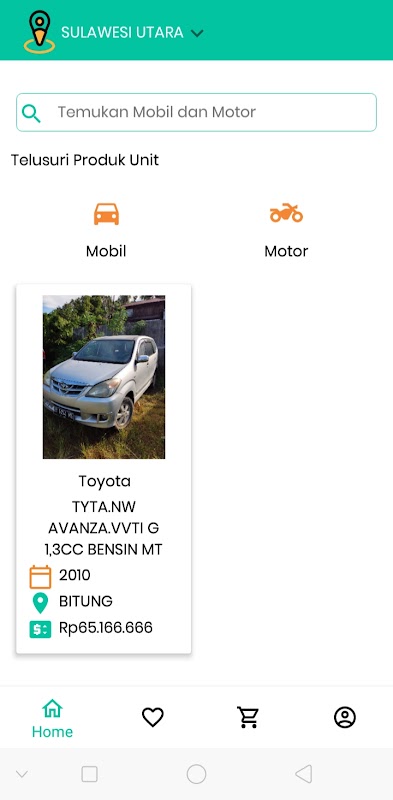
Task: Select the orange car Mobil icon
Action: (106, 214)
